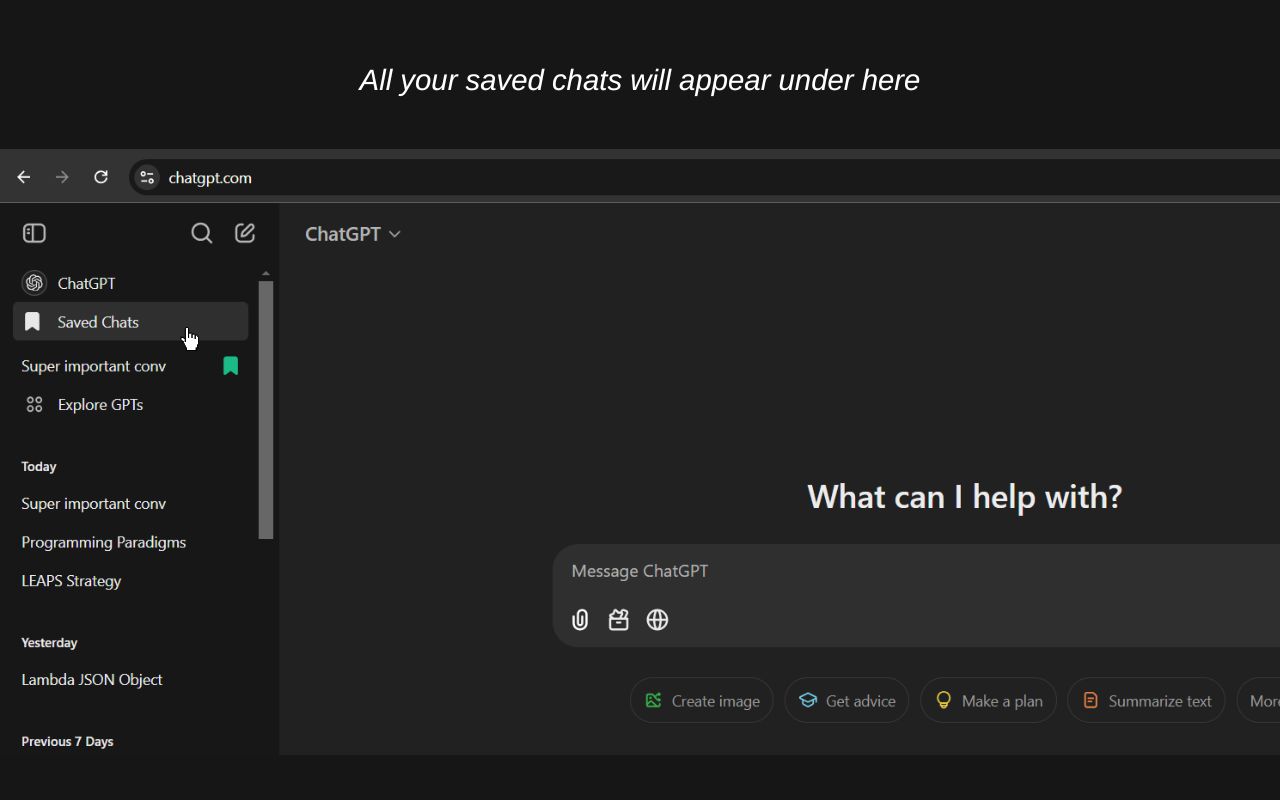Toggle the green bookmark on Super important conv
This screenshot has height=800, width=1280.
coord(231,366)
